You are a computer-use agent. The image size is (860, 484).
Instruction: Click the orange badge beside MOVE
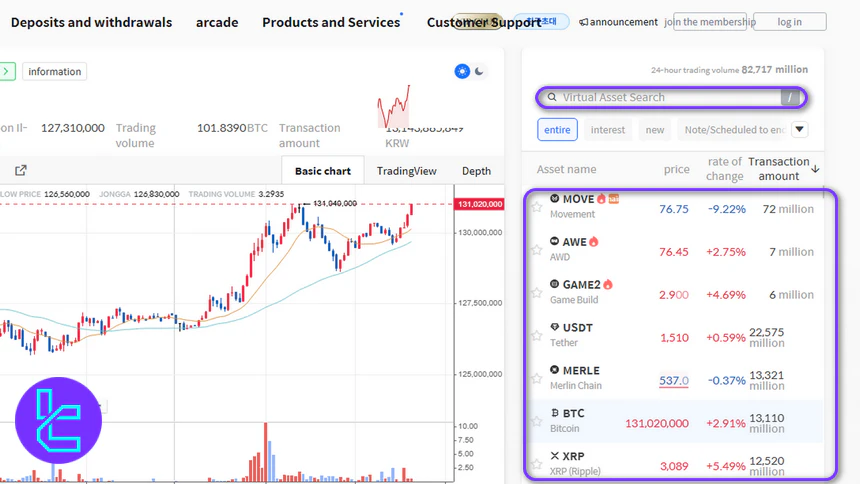pos(614,199)
